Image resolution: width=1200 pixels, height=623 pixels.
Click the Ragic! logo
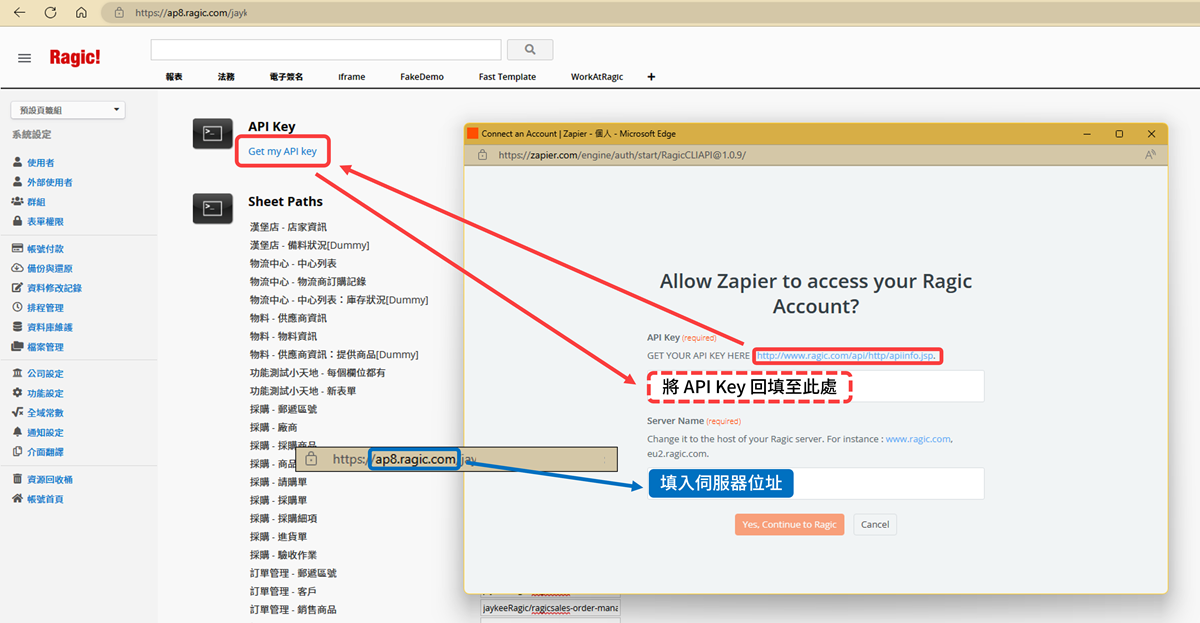(x=75, y=58)
